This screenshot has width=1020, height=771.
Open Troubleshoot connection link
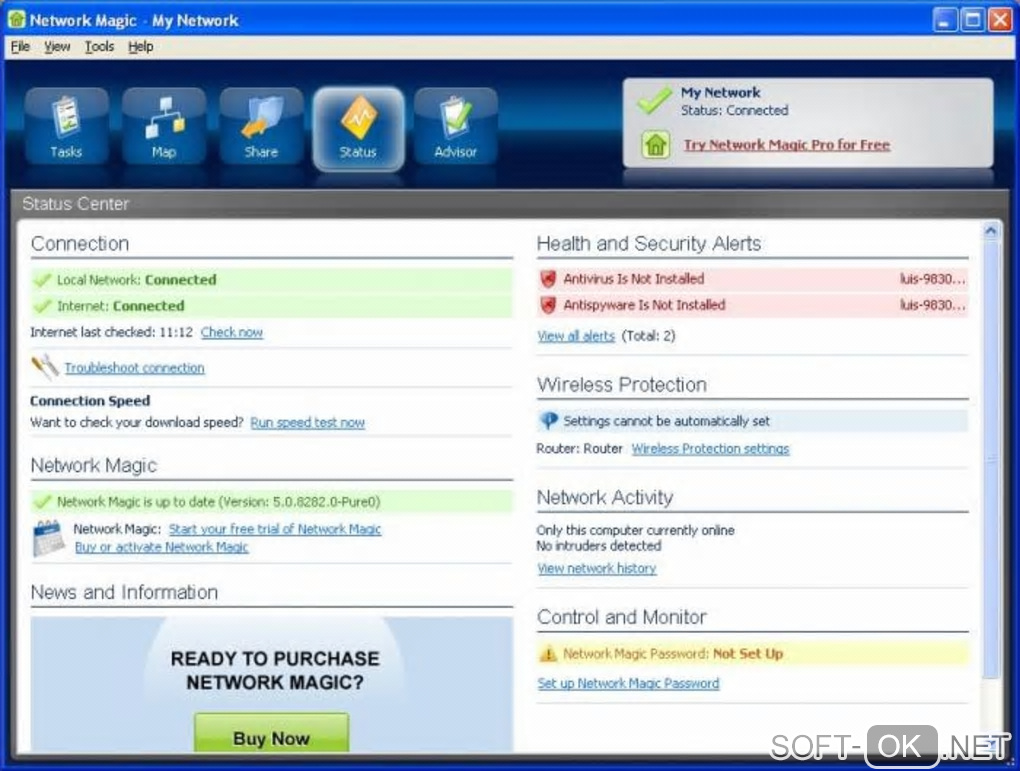135,368
